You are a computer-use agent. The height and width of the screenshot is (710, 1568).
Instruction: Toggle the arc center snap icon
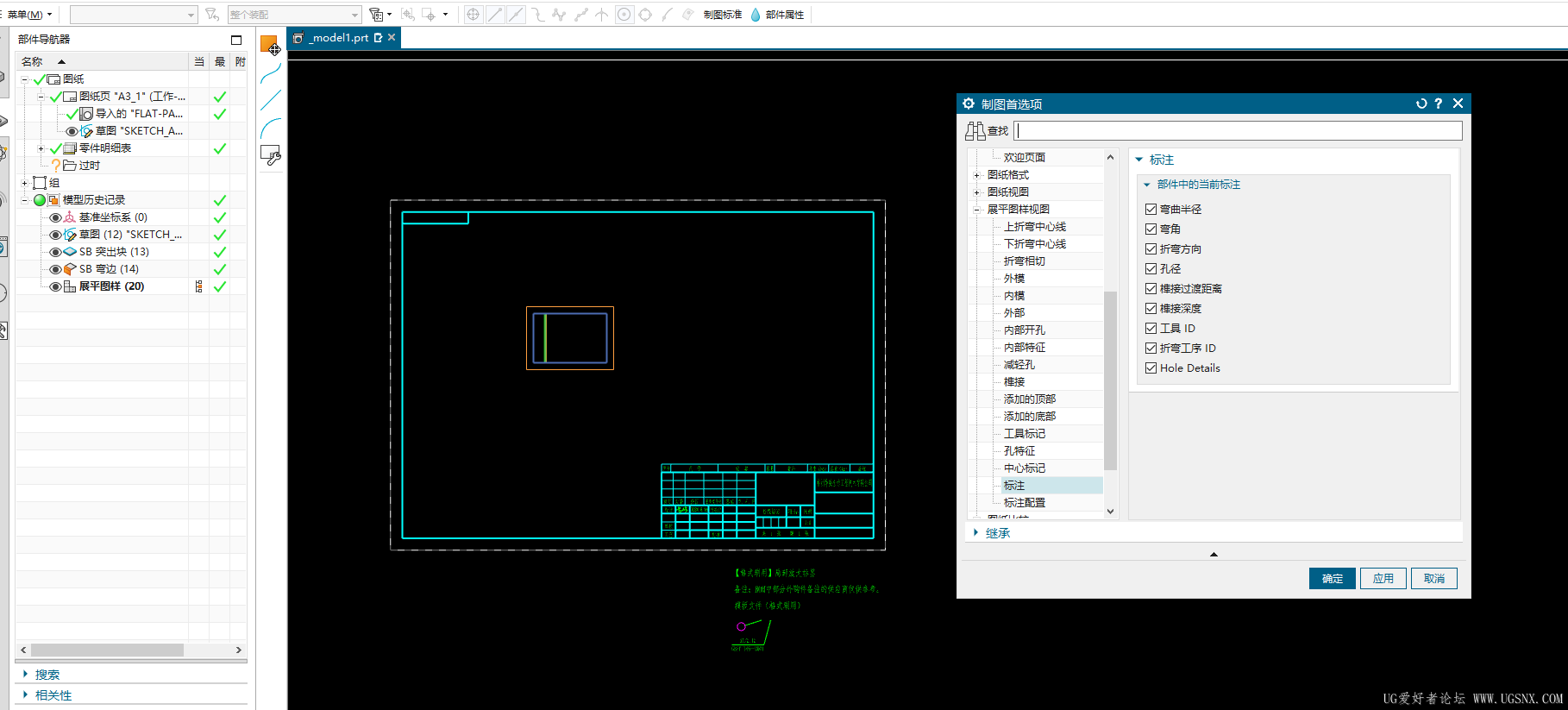[624, 15]
